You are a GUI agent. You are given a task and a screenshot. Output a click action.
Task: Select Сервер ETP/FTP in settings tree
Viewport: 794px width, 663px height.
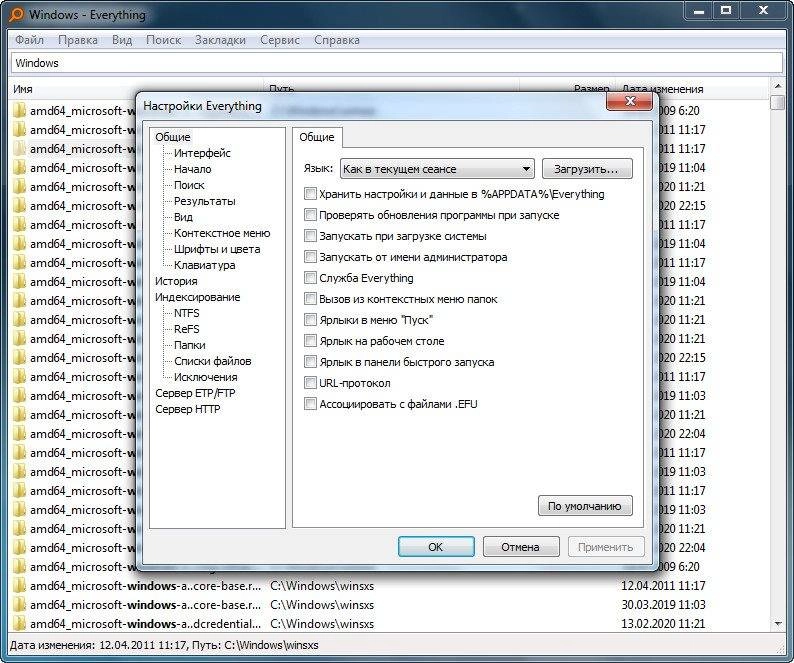point(195,393)
